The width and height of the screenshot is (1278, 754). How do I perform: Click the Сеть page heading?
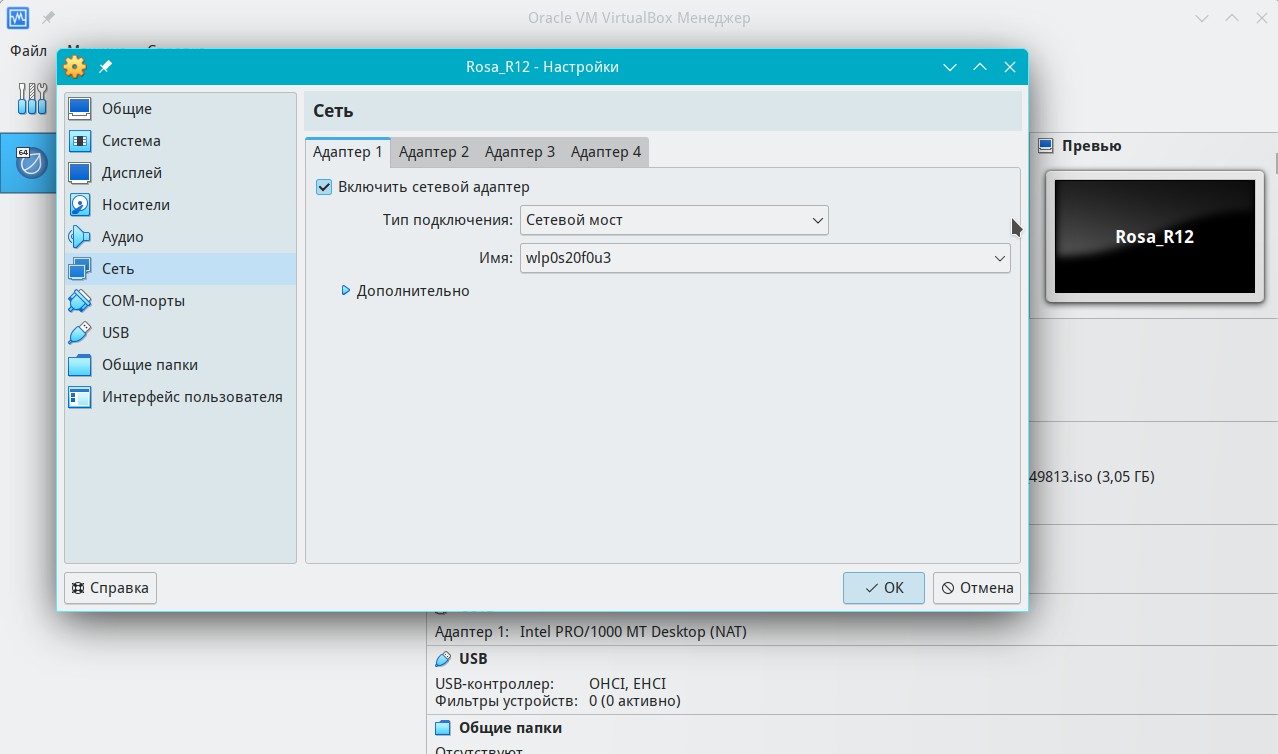(333, 111)
